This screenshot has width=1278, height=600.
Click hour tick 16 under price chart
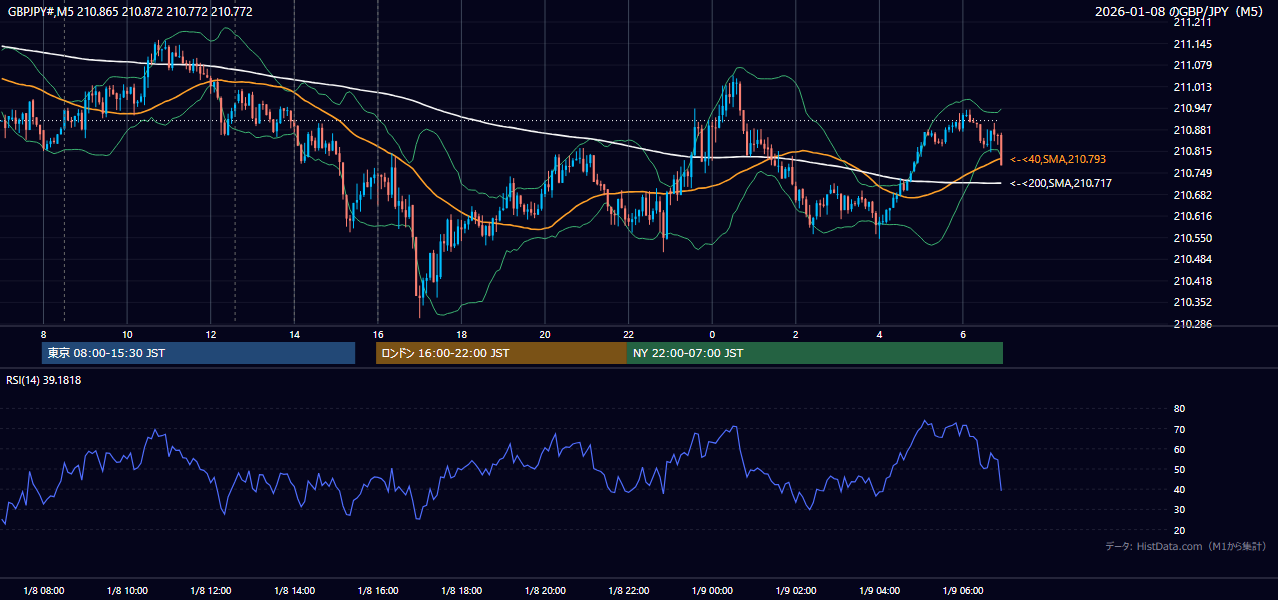tap(378, 334)
